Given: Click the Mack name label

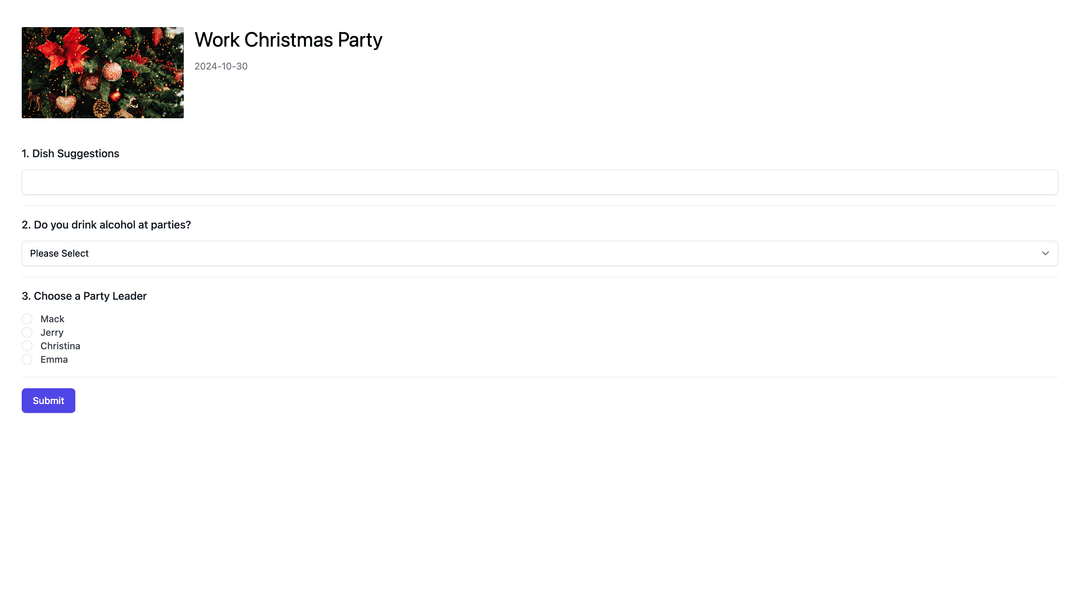Looking at the screenshot, I should pos(52,319).
